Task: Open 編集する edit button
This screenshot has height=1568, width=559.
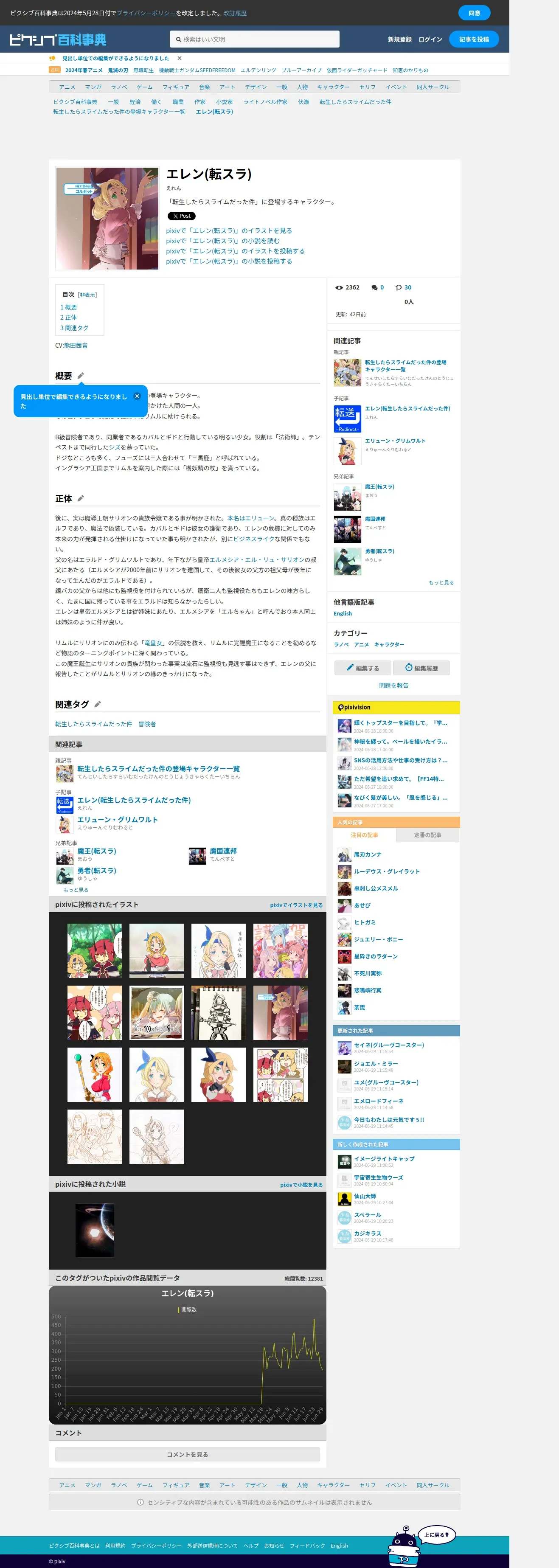Action: tap(362, 668)
